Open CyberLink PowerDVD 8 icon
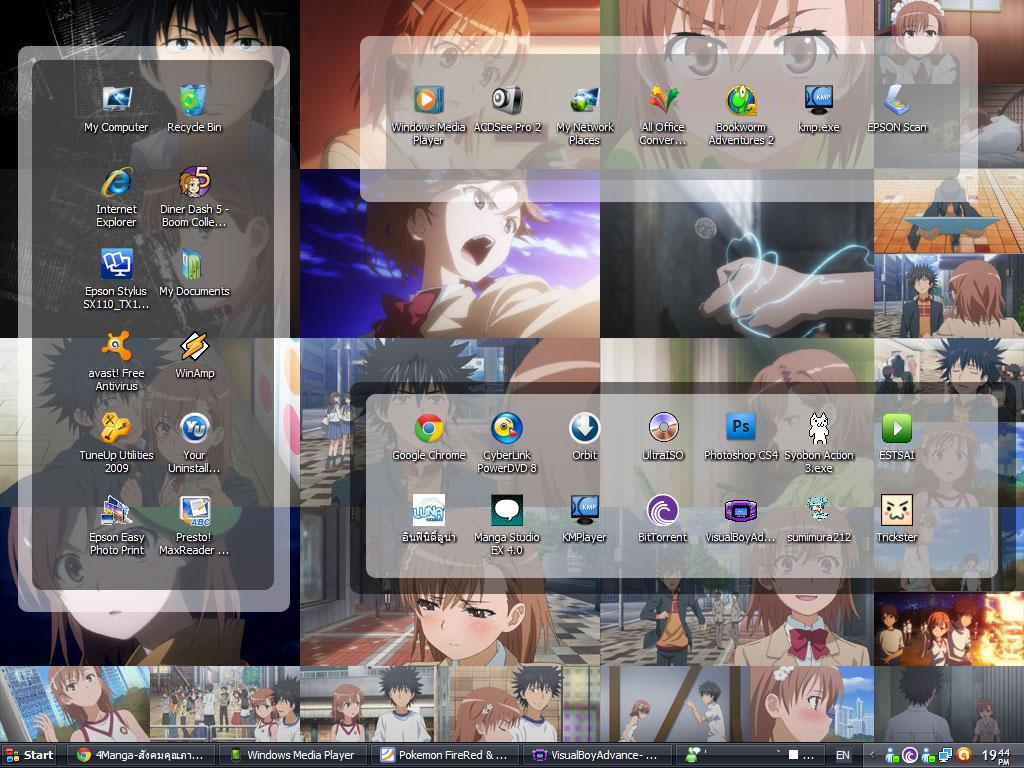 coord(507,443)
